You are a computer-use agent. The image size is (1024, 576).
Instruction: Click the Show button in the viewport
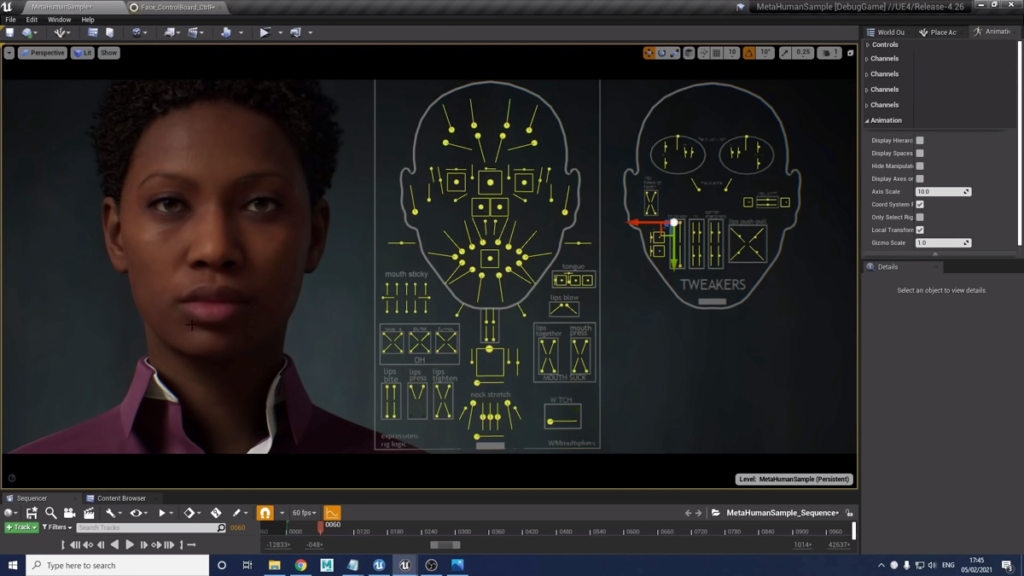pos(107,52)
